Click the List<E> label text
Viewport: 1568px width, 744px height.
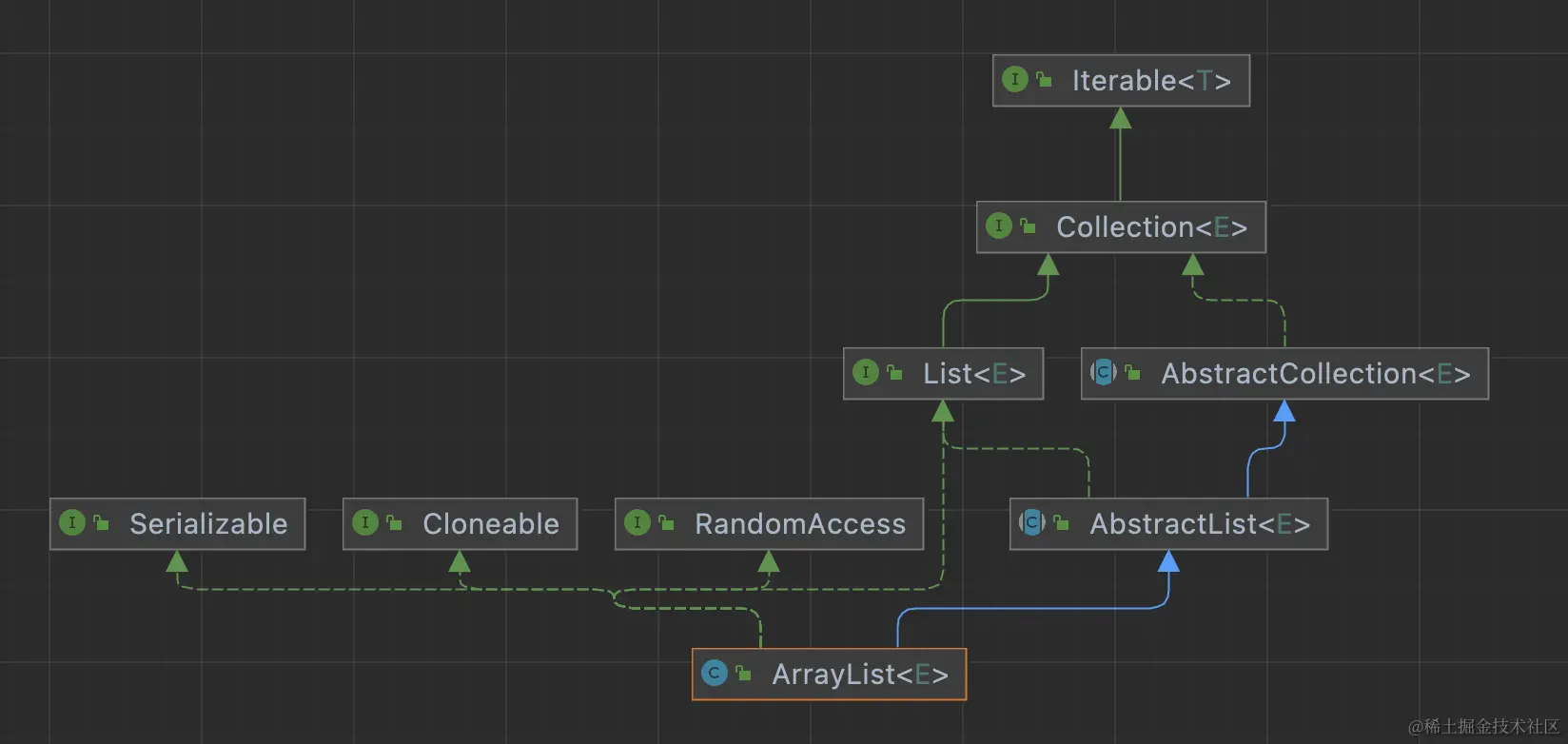click(x=974, y=374)
